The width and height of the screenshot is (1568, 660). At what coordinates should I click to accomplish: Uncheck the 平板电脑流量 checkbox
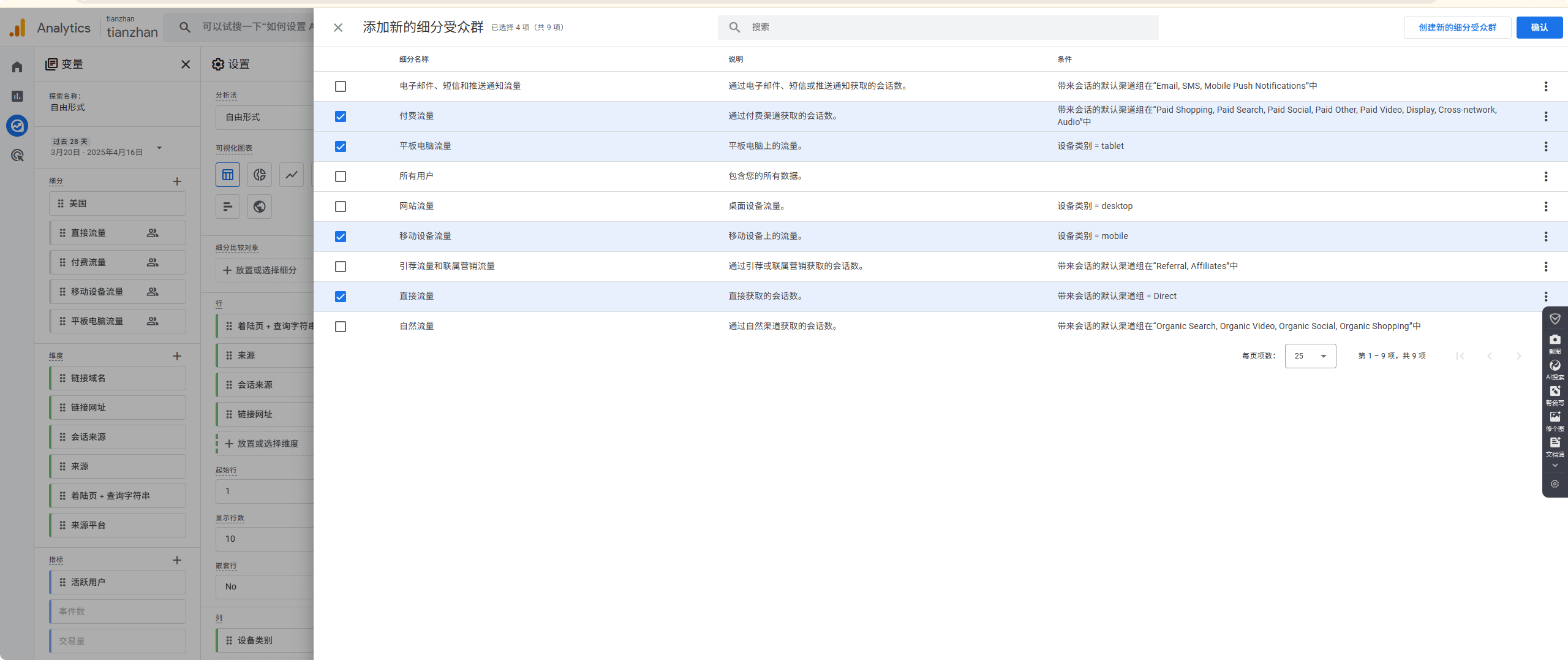coord(341,146)
